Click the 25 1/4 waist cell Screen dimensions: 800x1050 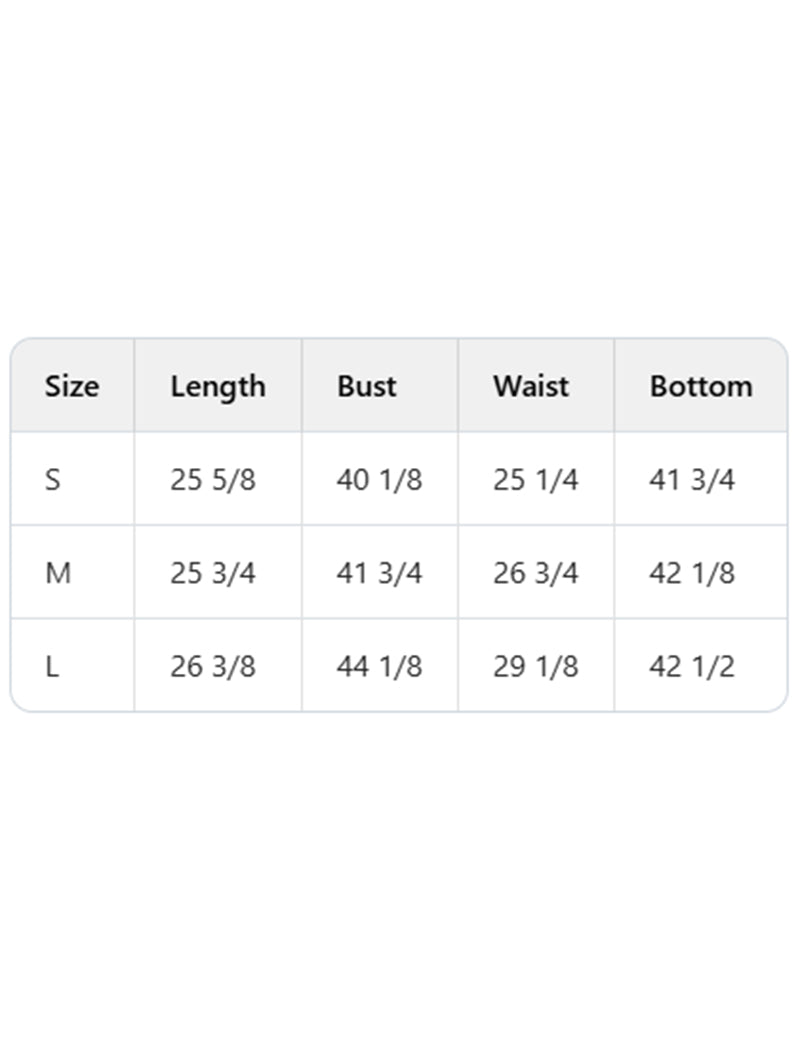click(x=535, y=480)
